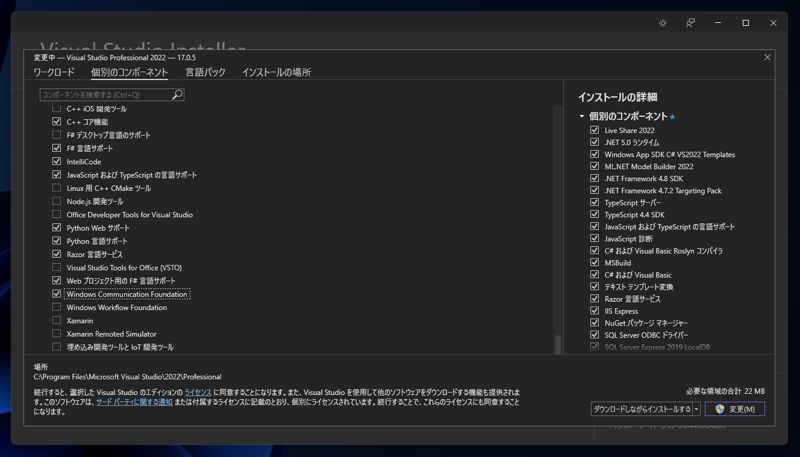This screenshot has height=457, width=800.
Task: Toggle the MSBuild checkbox
Action: 594,263
